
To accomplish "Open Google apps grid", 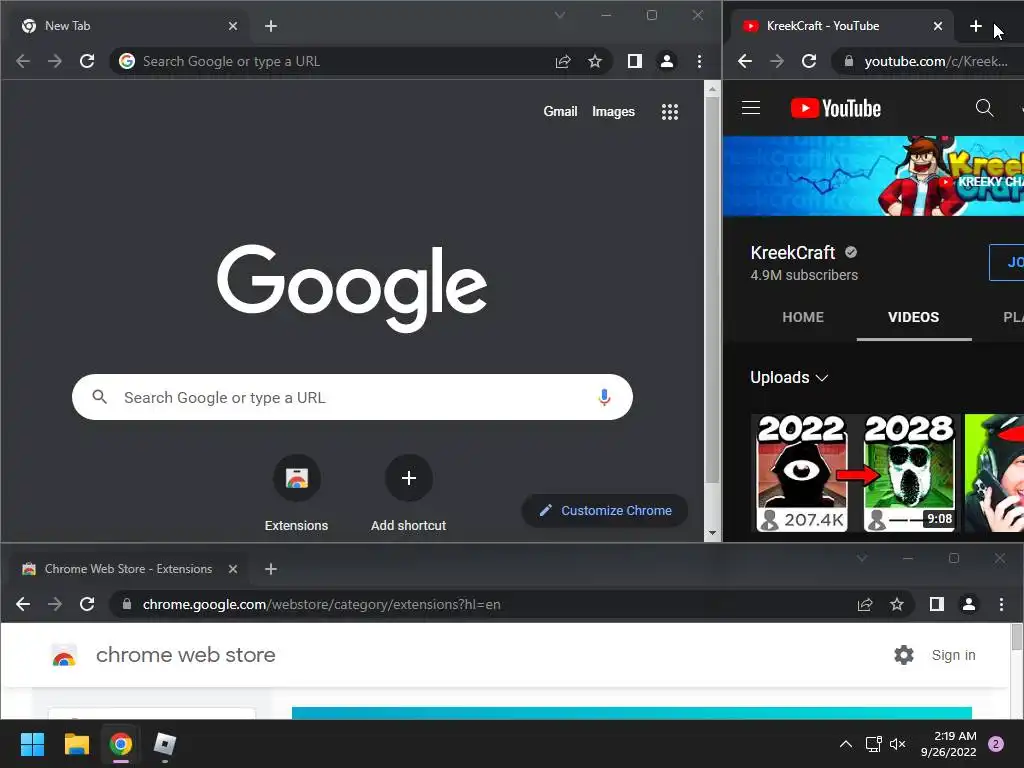I will pyautogui.click(x=669, y=112).
